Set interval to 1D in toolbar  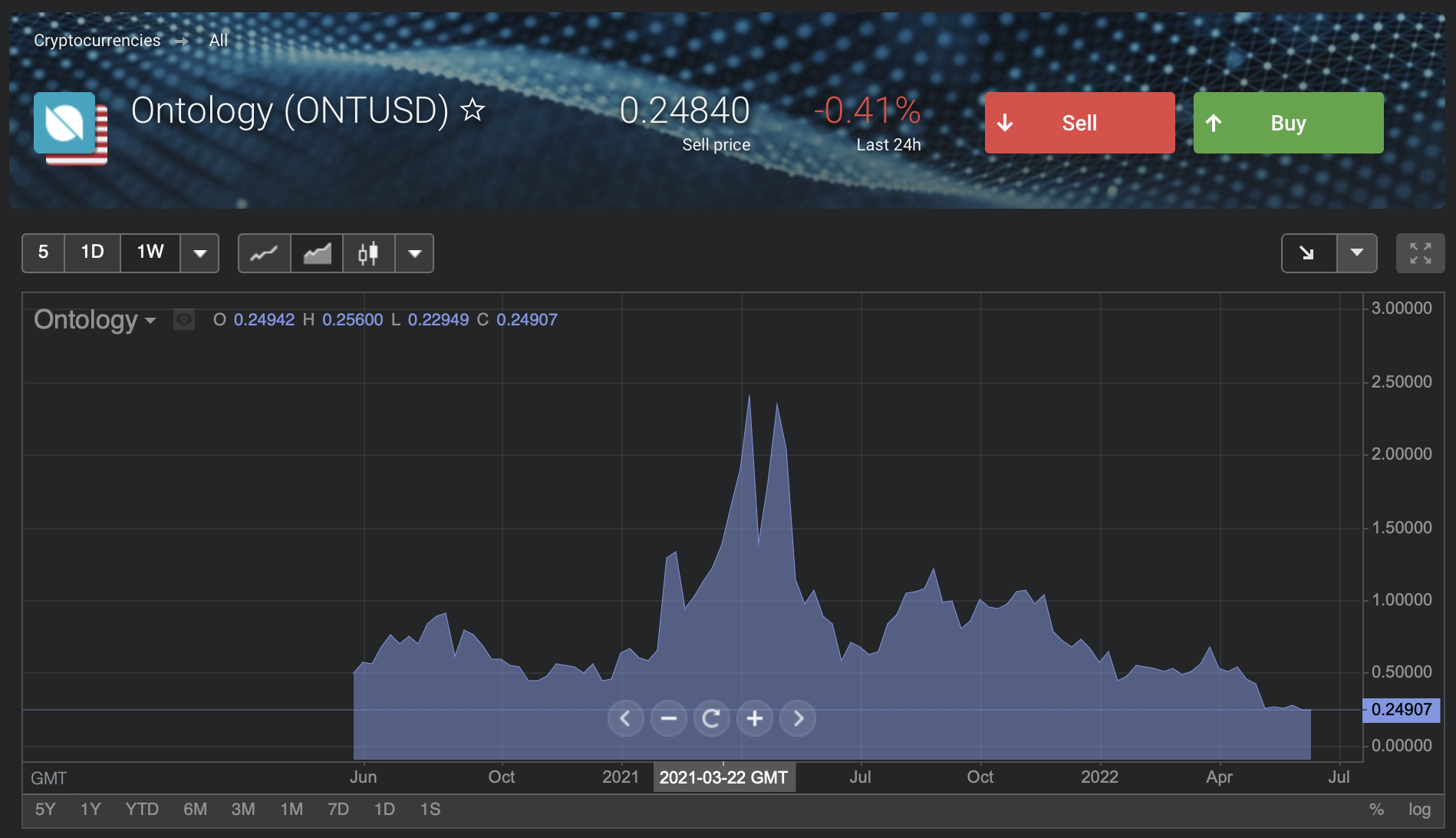[x=92, y=252]
